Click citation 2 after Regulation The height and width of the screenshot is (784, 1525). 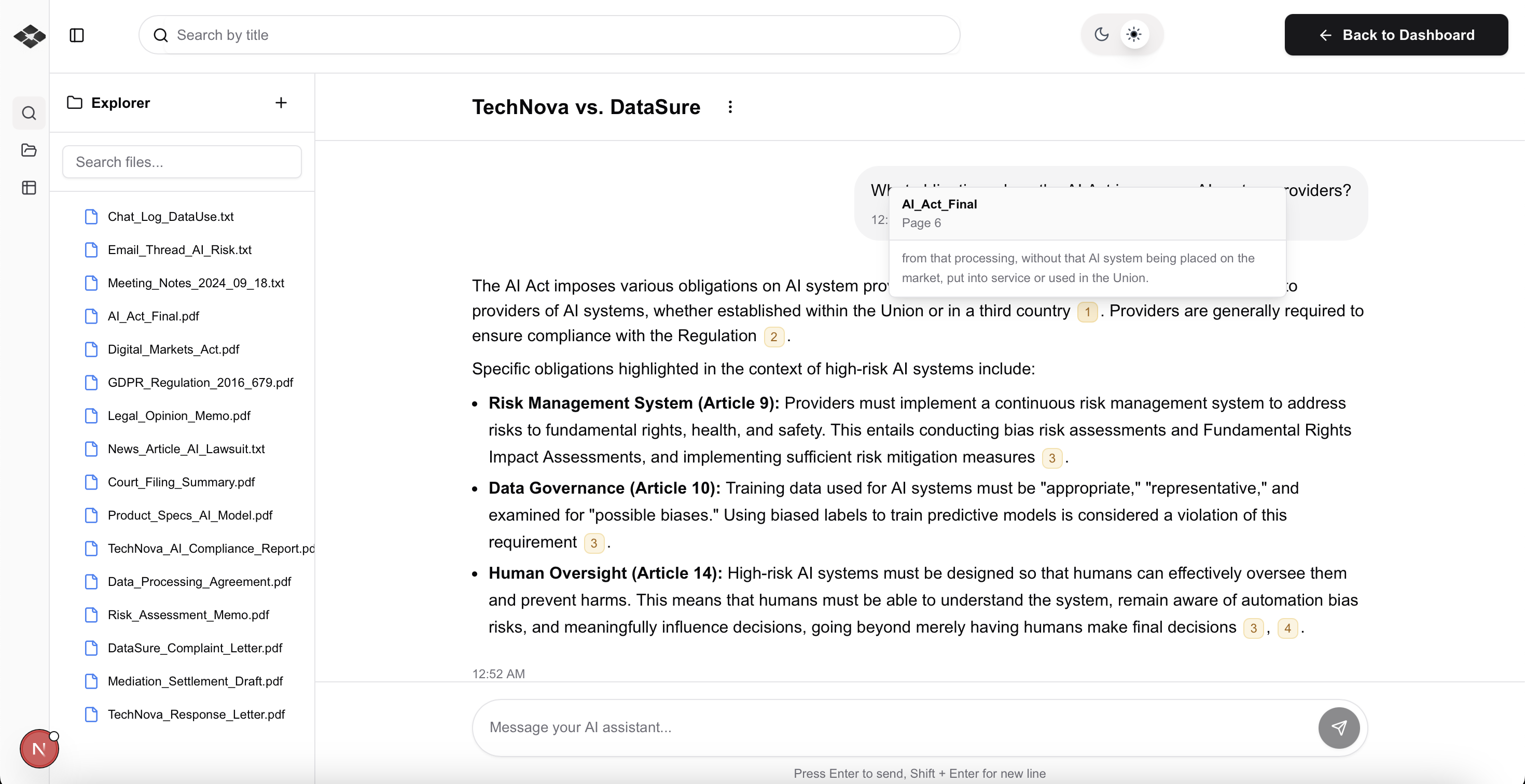[x=773, y=337]
